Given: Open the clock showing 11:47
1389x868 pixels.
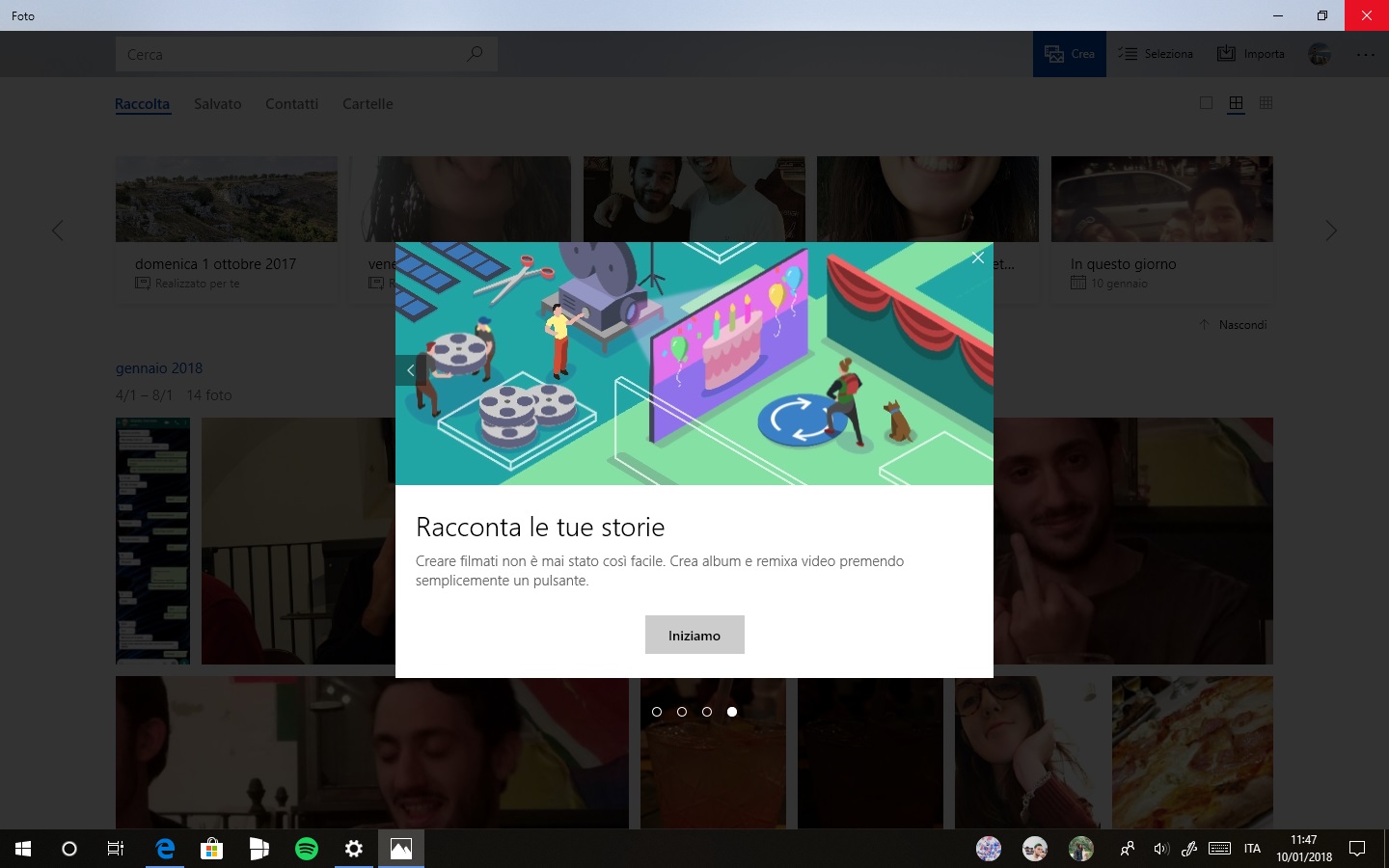Looking at the screenshot, I should coord(1304,849).
